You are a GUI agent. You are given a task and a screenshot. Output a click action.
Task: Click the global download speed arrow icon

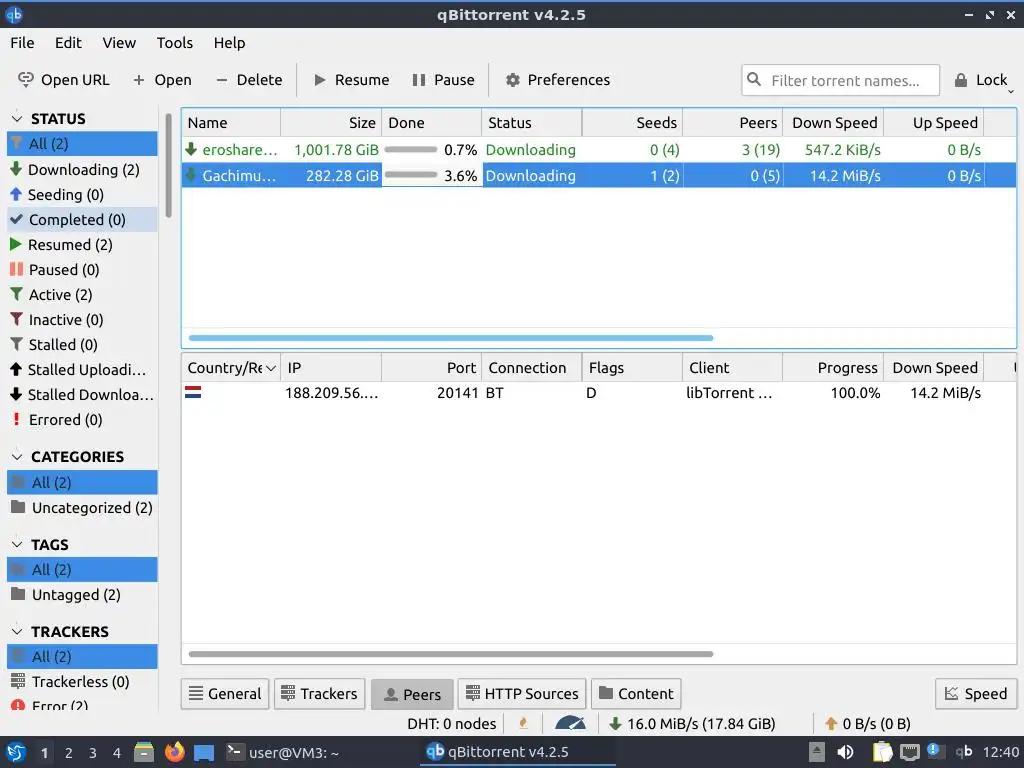point(615,724)
